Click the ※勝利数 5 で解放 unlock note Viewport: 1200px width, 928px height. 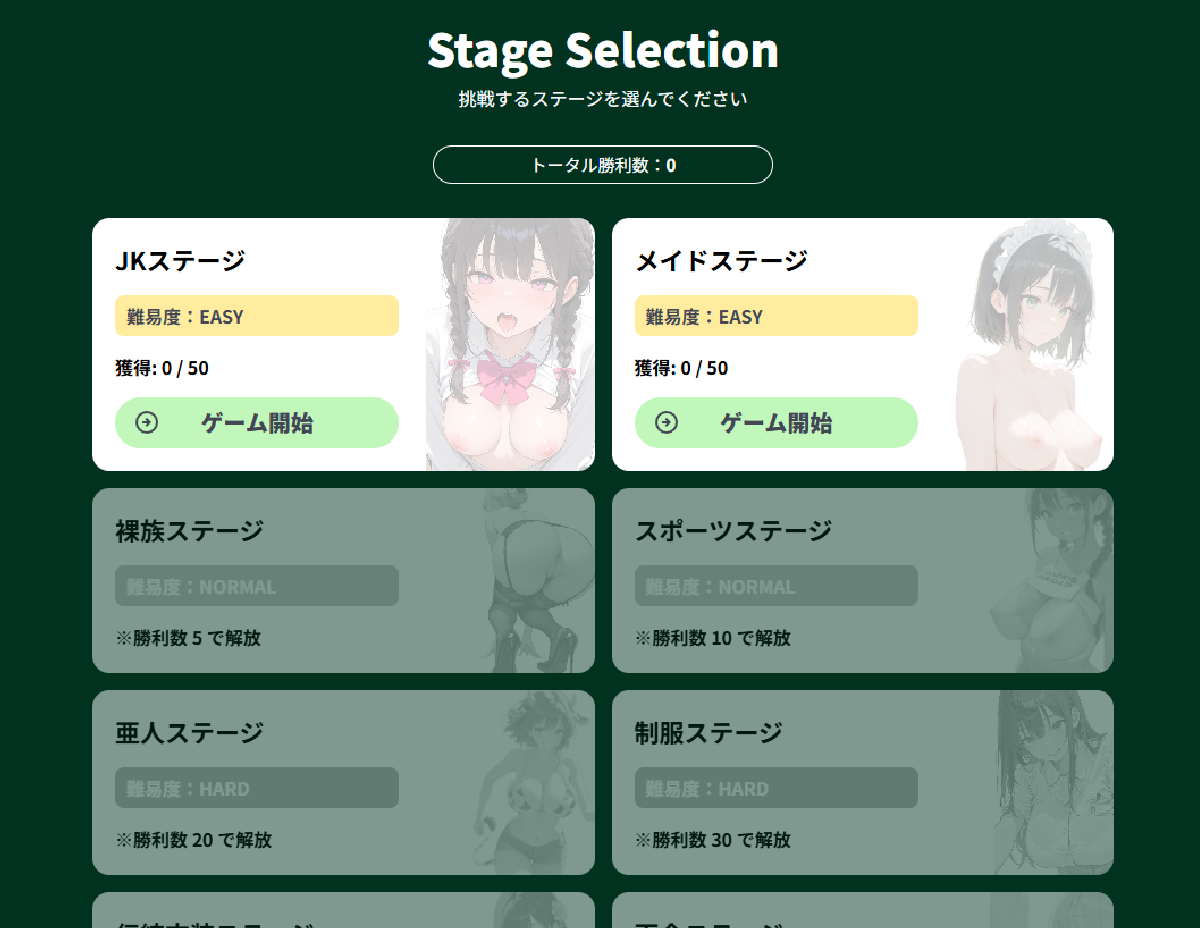188,638
